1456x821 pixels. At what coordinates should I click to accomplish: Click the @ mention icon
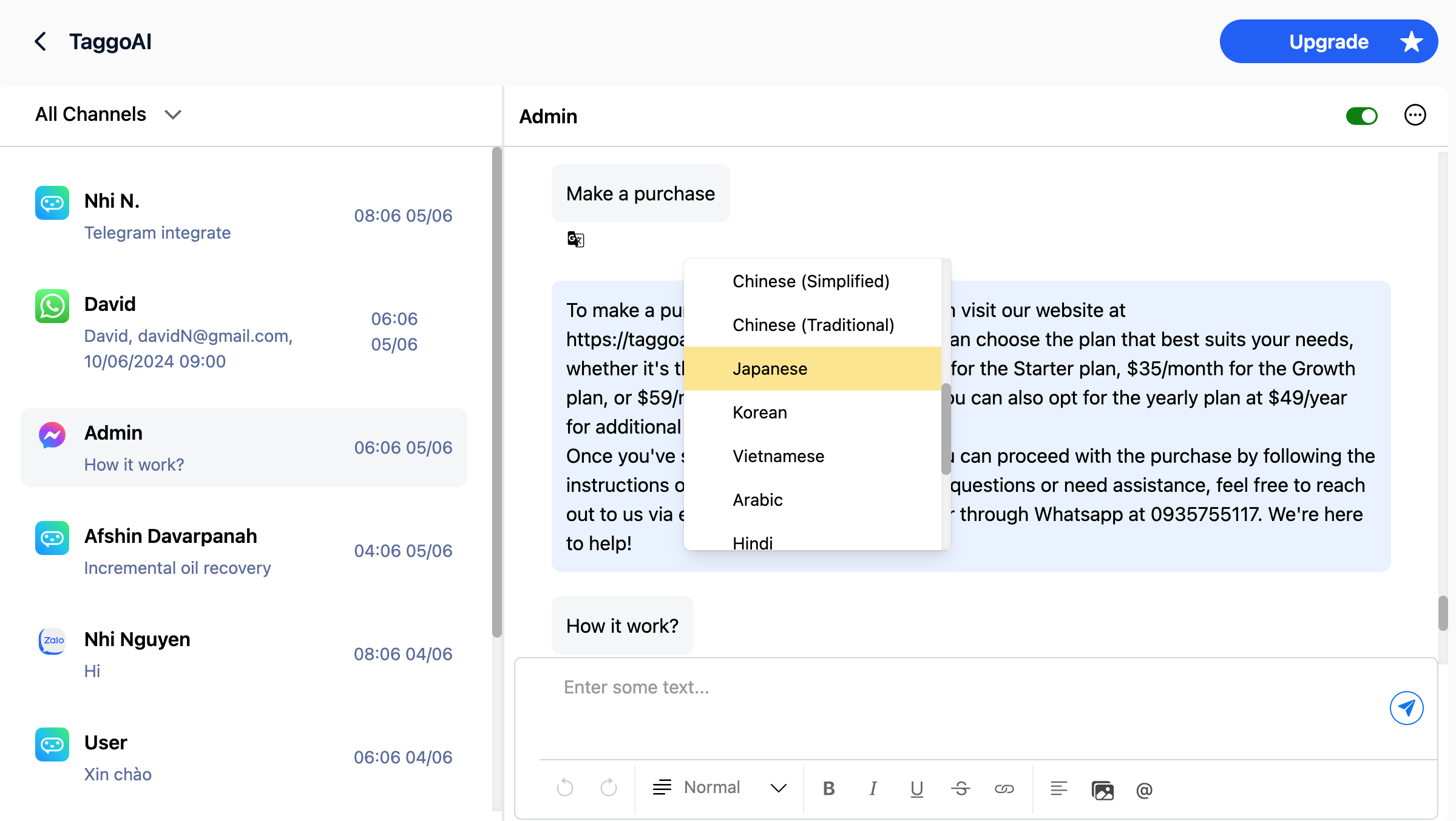click(1144, 790)
